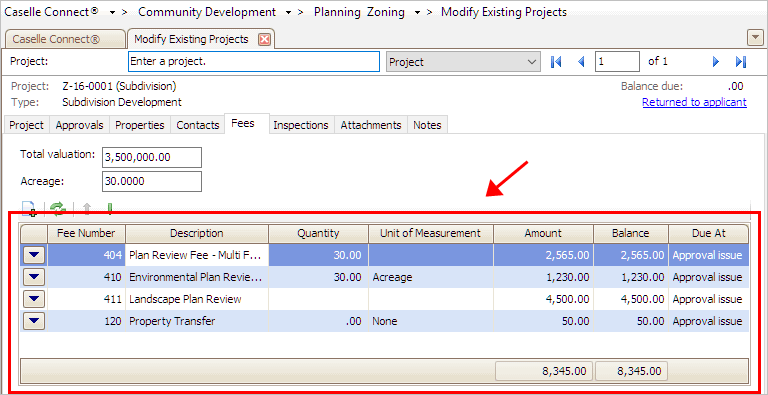This screenshot has width=768, height=395.
Task: Open the tab list dropdown at far right
Action: pyautogui.click(x=754, y=38)
